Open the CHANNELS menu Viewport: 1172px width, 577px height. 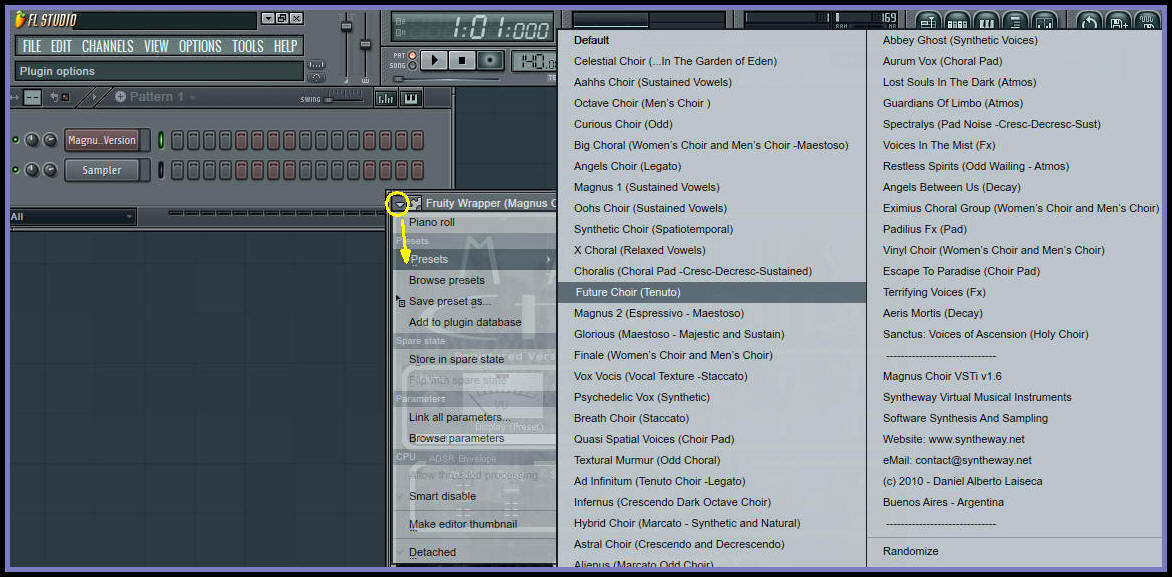tap(108, 46)
